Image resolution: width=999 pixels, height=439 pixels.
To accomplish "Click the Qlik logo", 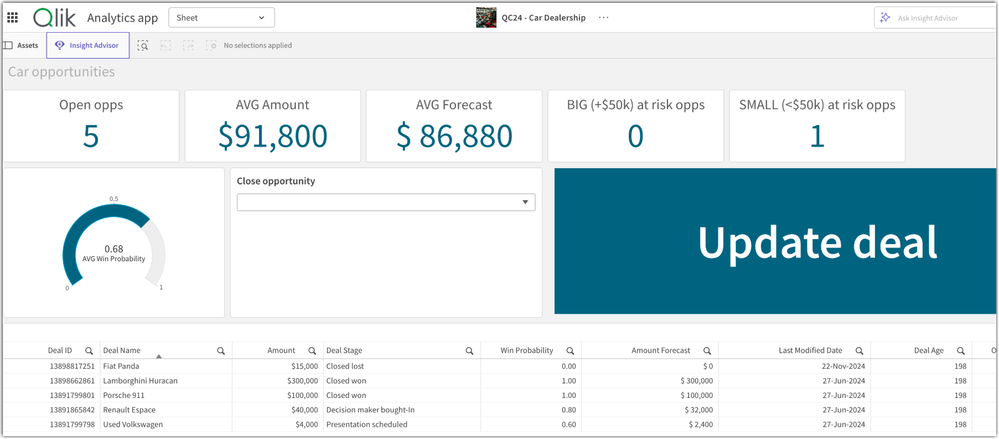I will click(x=54, y=17).
